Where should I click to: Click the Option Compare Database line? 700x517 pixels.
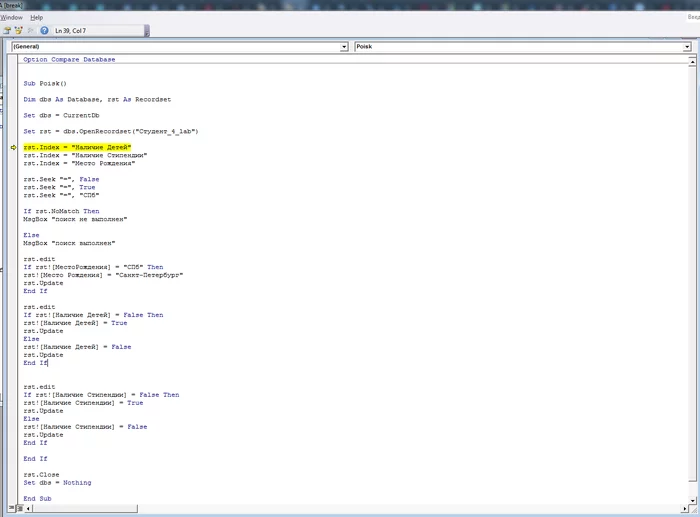[x=69, y=59]
